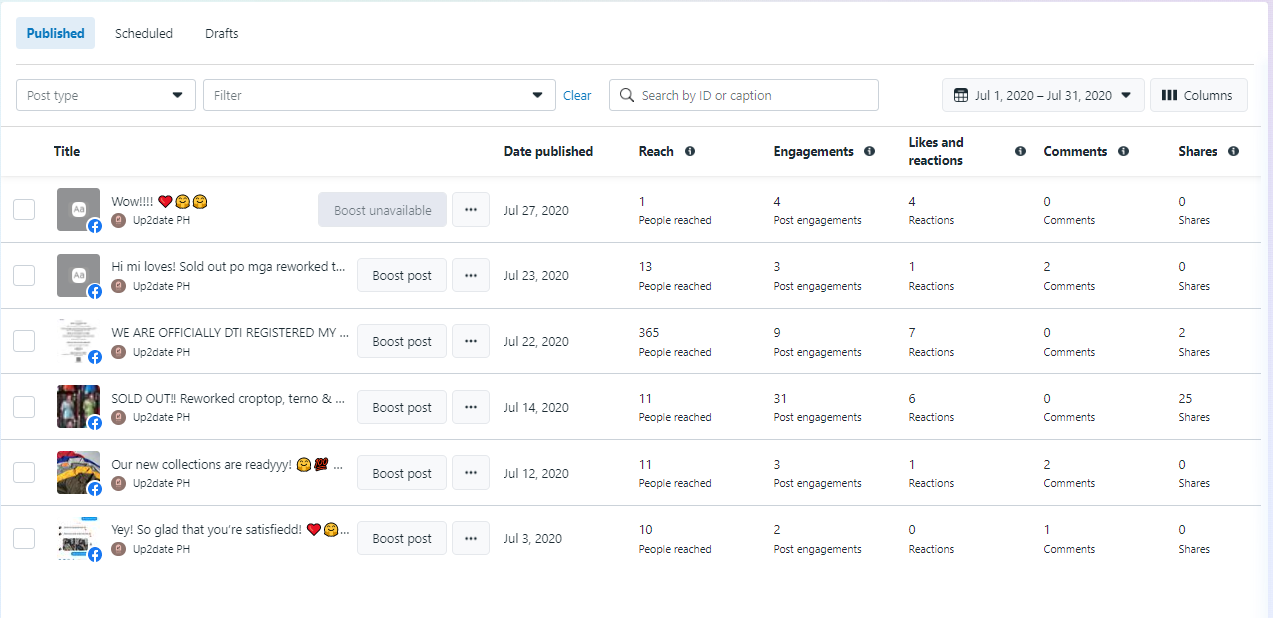Tick the DTI REGISTERED post checkbox
Screen dimensions: 1273x618
click(x=24, y=341)
